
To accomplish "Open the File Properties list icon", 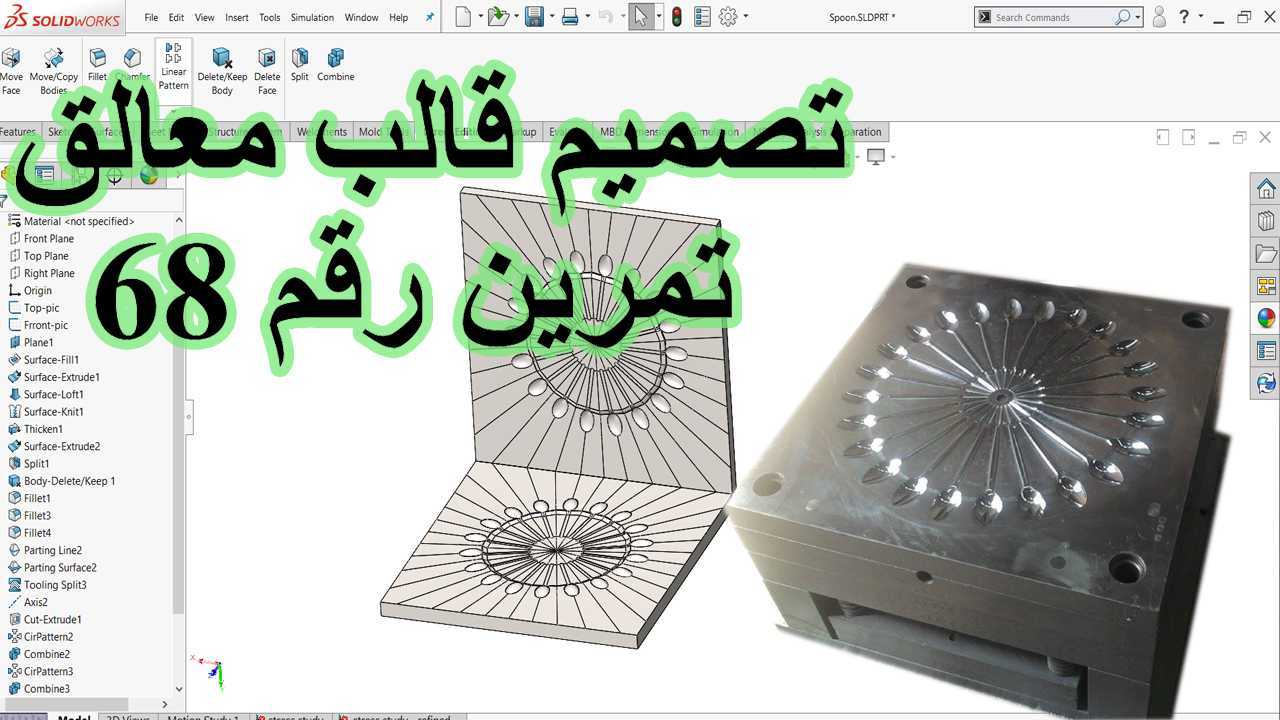I will [x=702, y=17].
